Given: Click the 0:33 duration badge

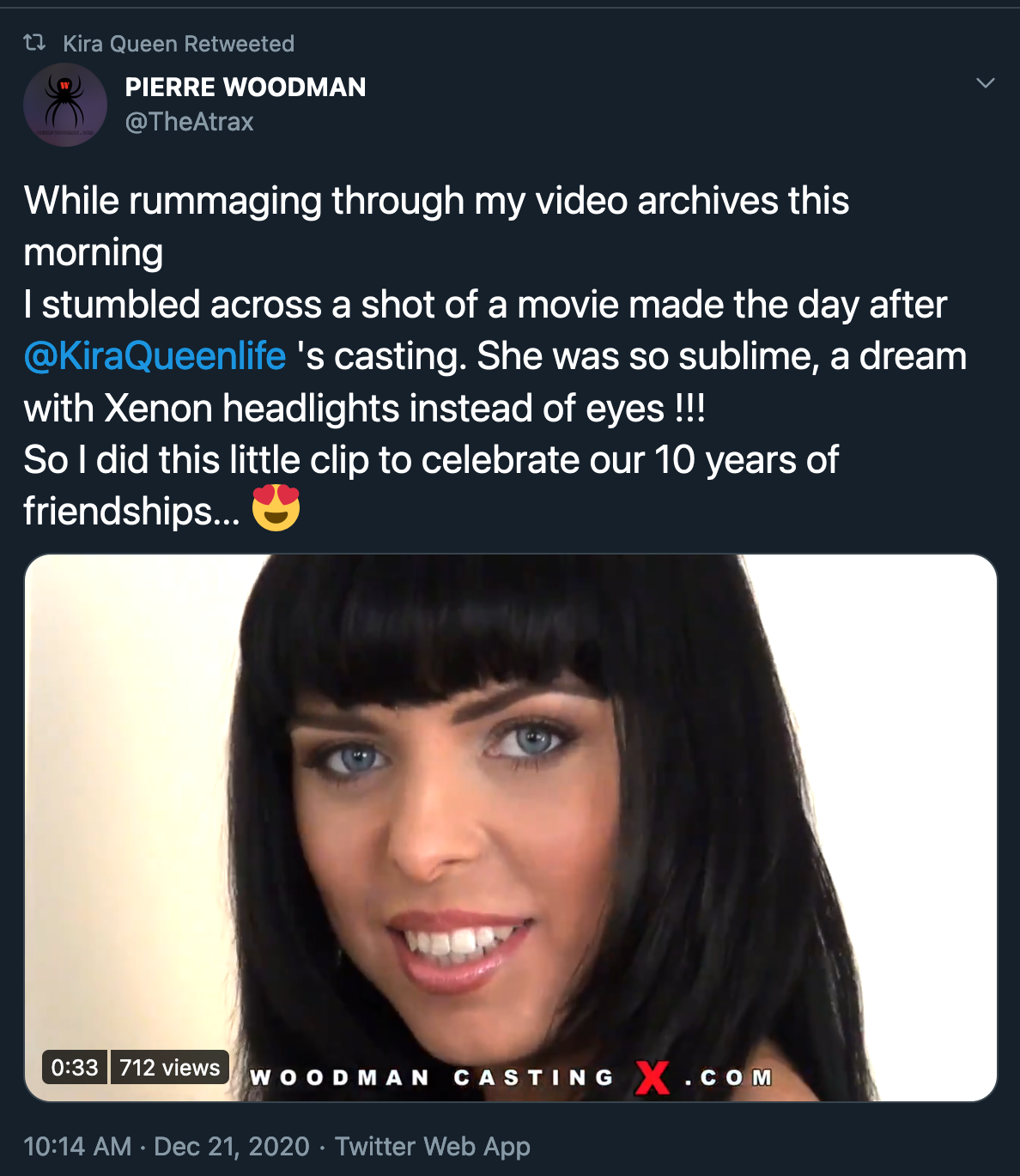Looking at the screenshot, I should [75, 1067].
